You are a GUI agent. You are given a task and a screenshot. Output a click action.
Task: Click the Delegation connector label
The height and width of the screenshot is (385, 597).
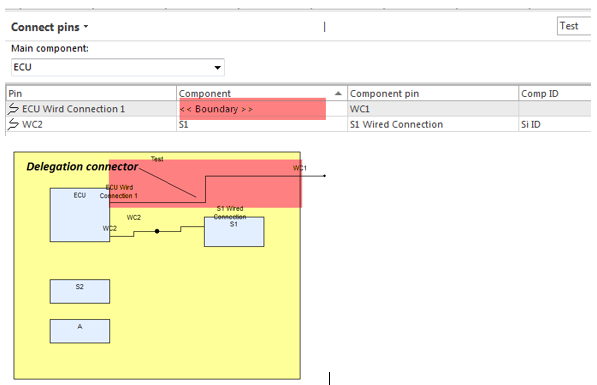click(x=82, y=166)
